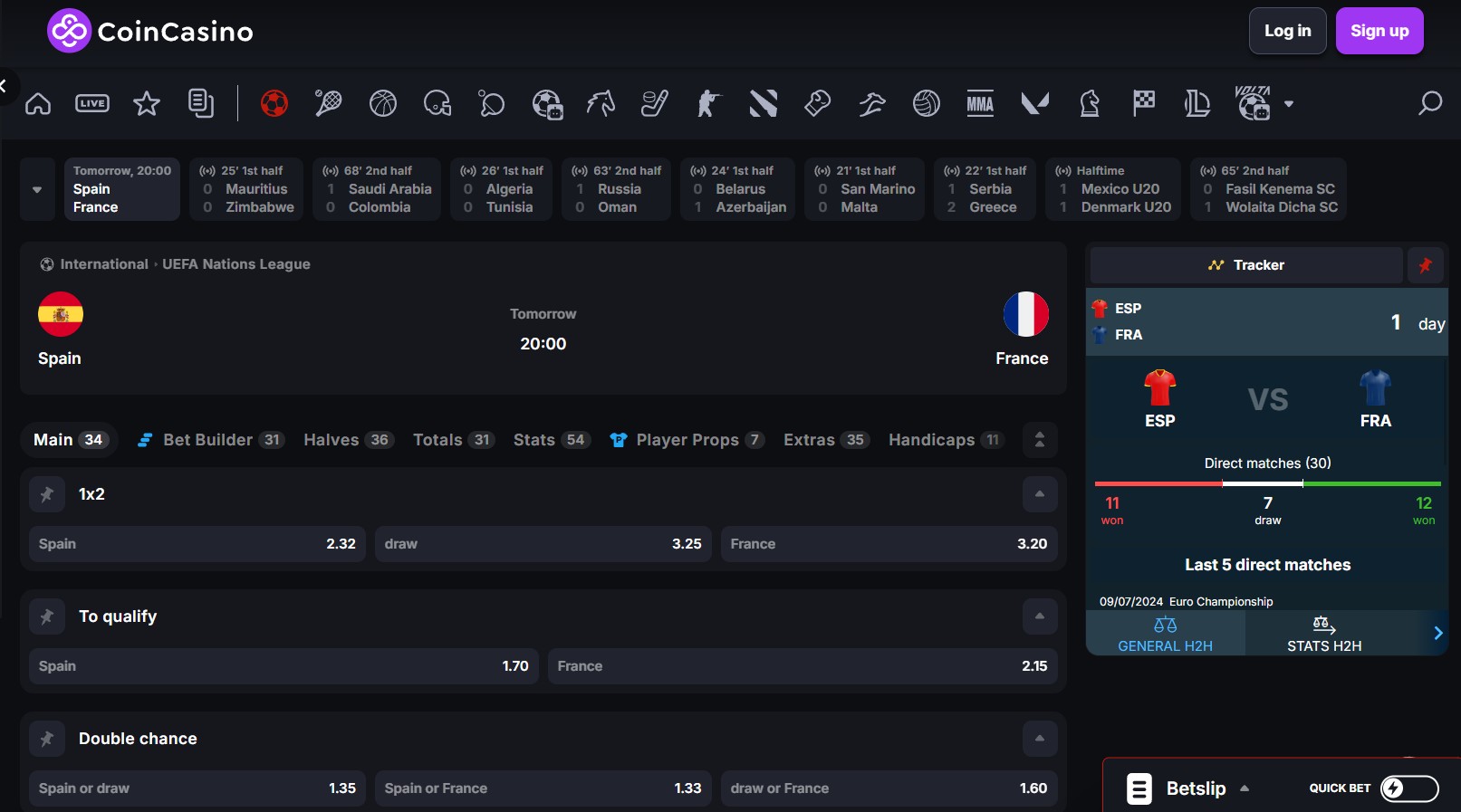This screenshot has height=812, width=1461.
Task: Open the LIVE events icon
Action: tap(92, 103)
